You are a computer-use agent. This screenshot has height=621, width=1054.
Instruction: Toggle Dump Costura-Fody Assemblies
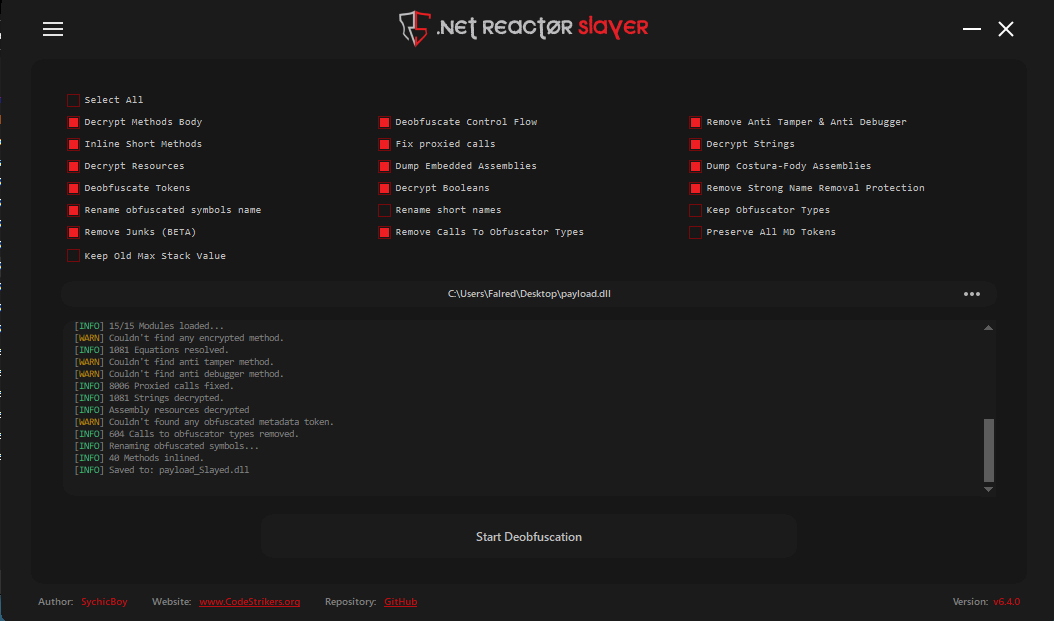coord(695,165)
